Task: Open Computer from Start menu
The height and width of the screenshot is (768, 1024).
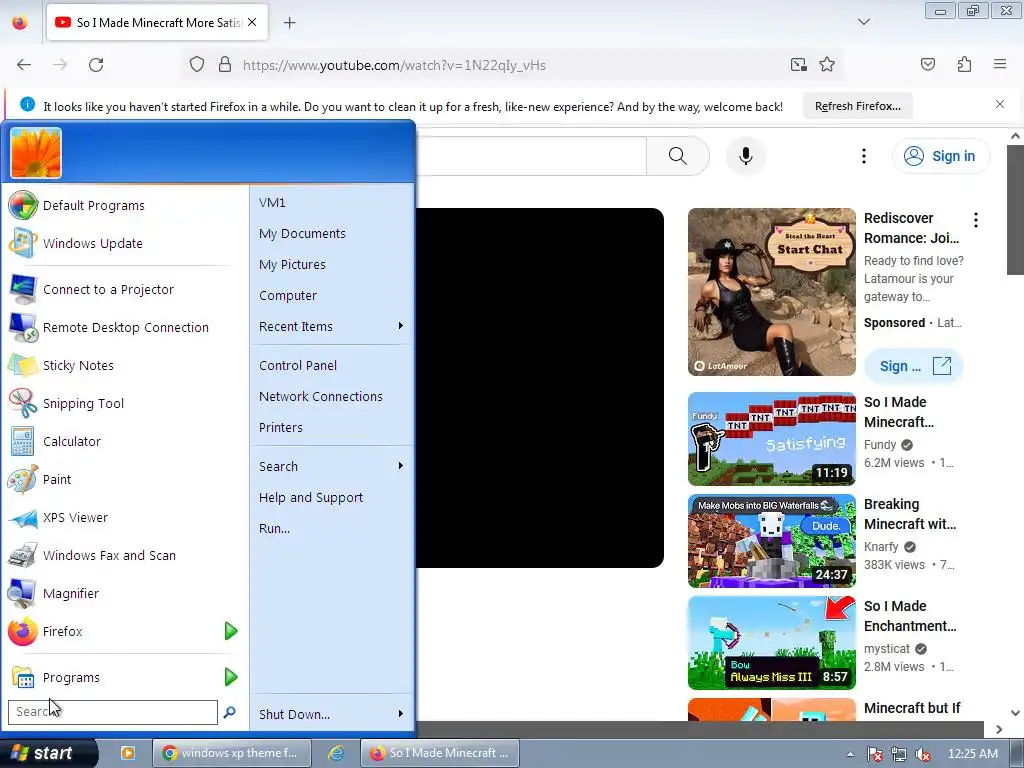Action: click(x=288, y=295)
